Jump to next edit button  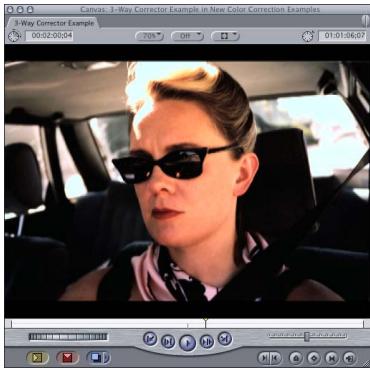coord(225,338)
